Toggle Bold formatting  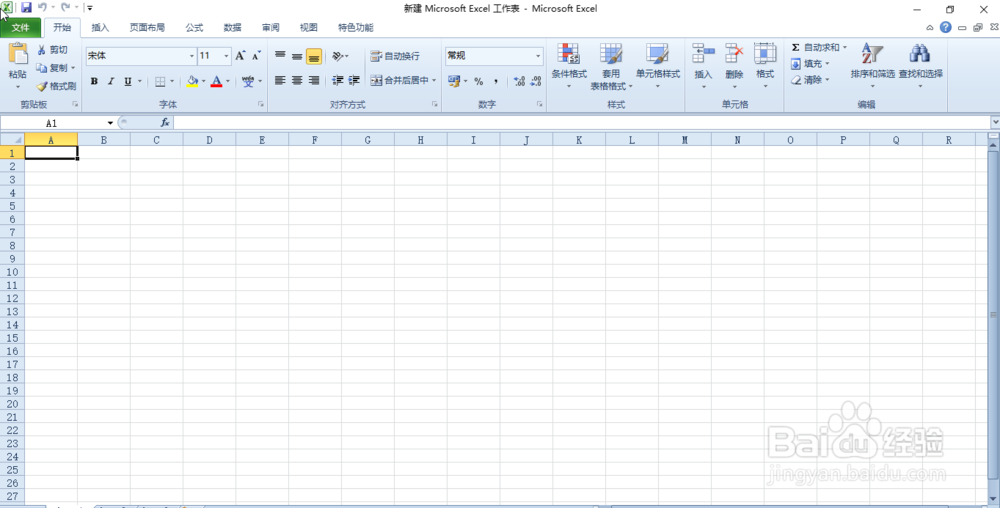coord(94,82)
